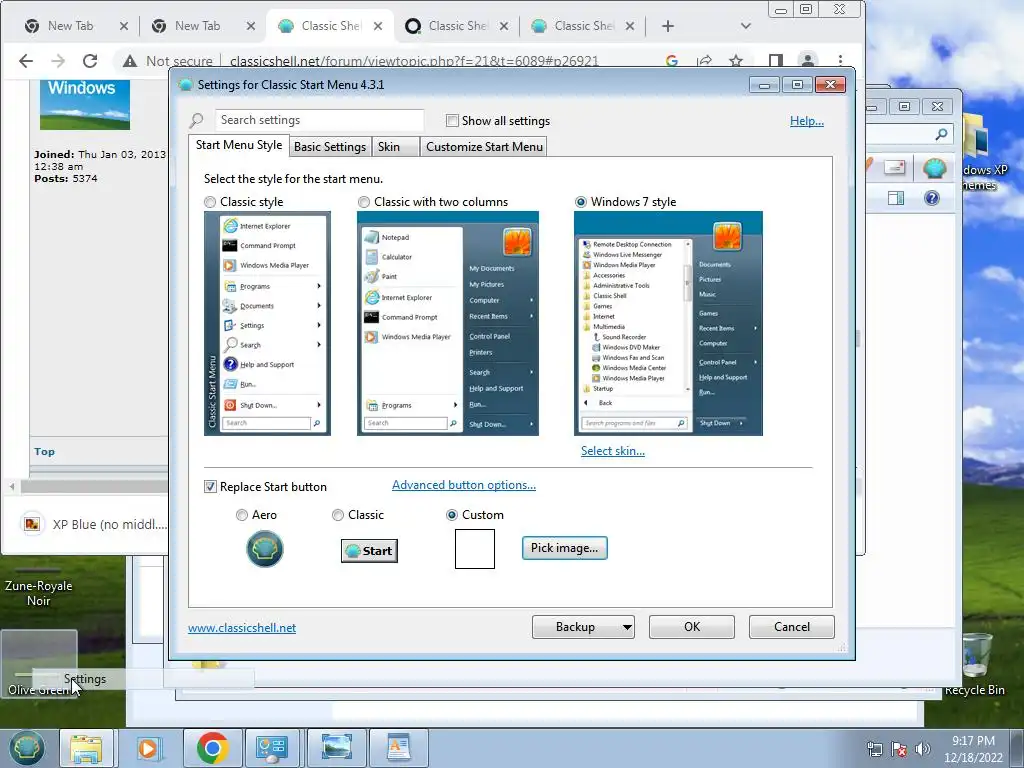Click the Action Center flag tray icon
Viewport: 1024px width, 768px height.
899,749
